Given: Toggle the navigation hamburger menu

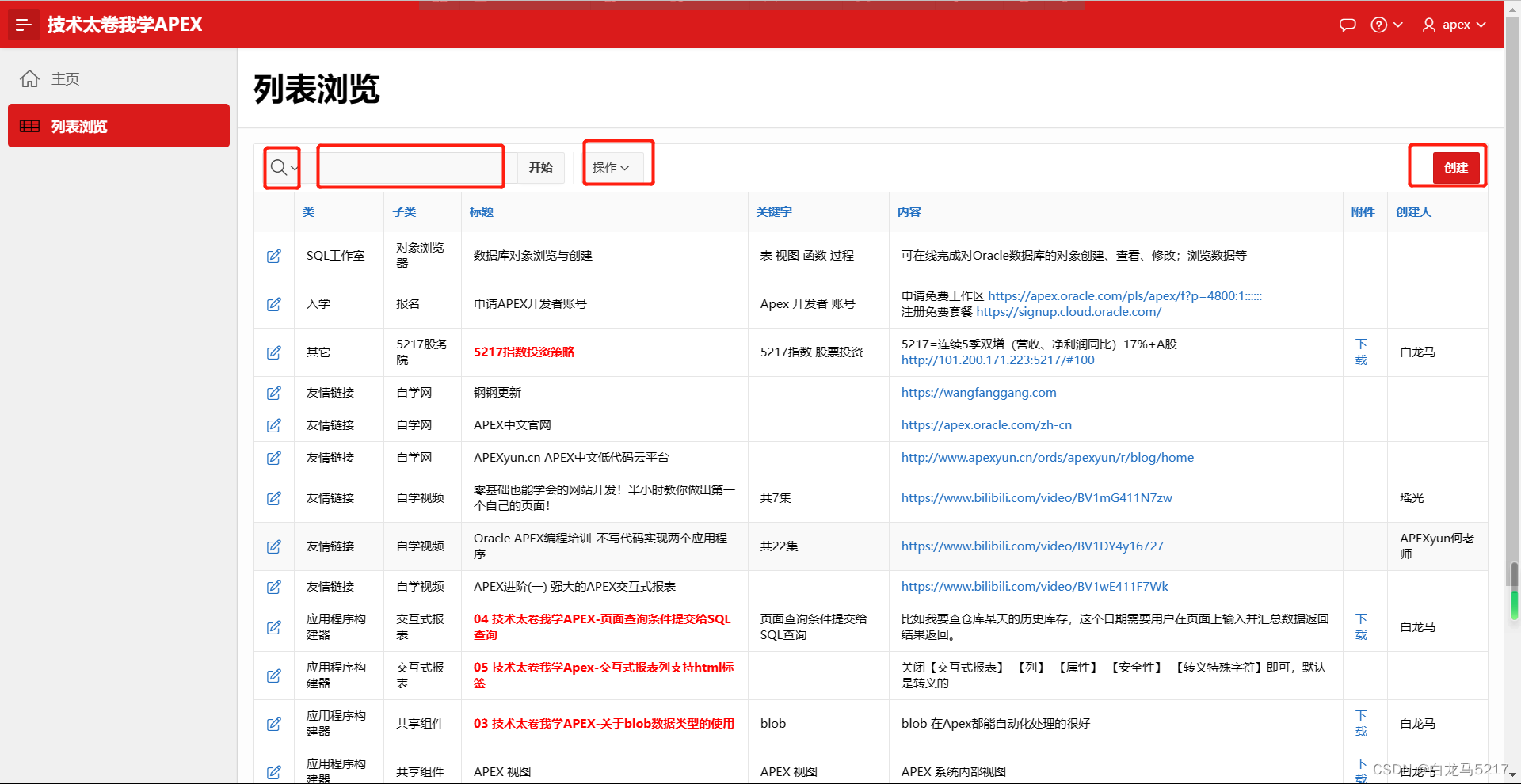Looking at the screenshot, I should [x=24, y=25].
